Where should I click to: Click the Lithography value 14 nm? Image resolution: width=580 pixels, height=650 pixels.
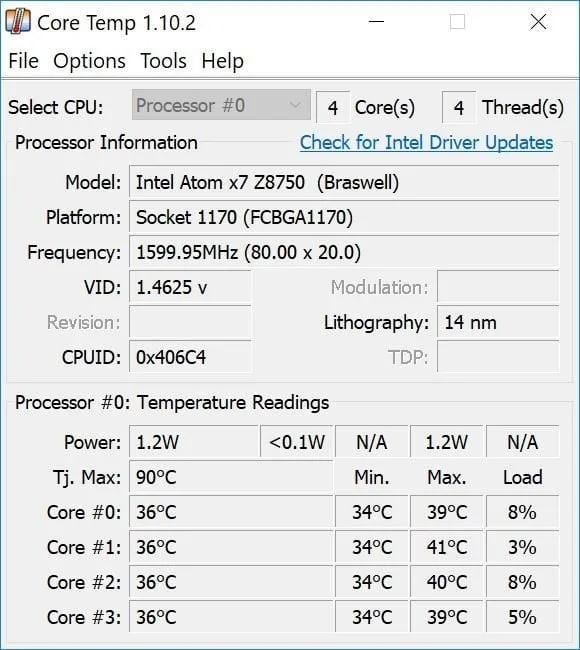point(497,323)
